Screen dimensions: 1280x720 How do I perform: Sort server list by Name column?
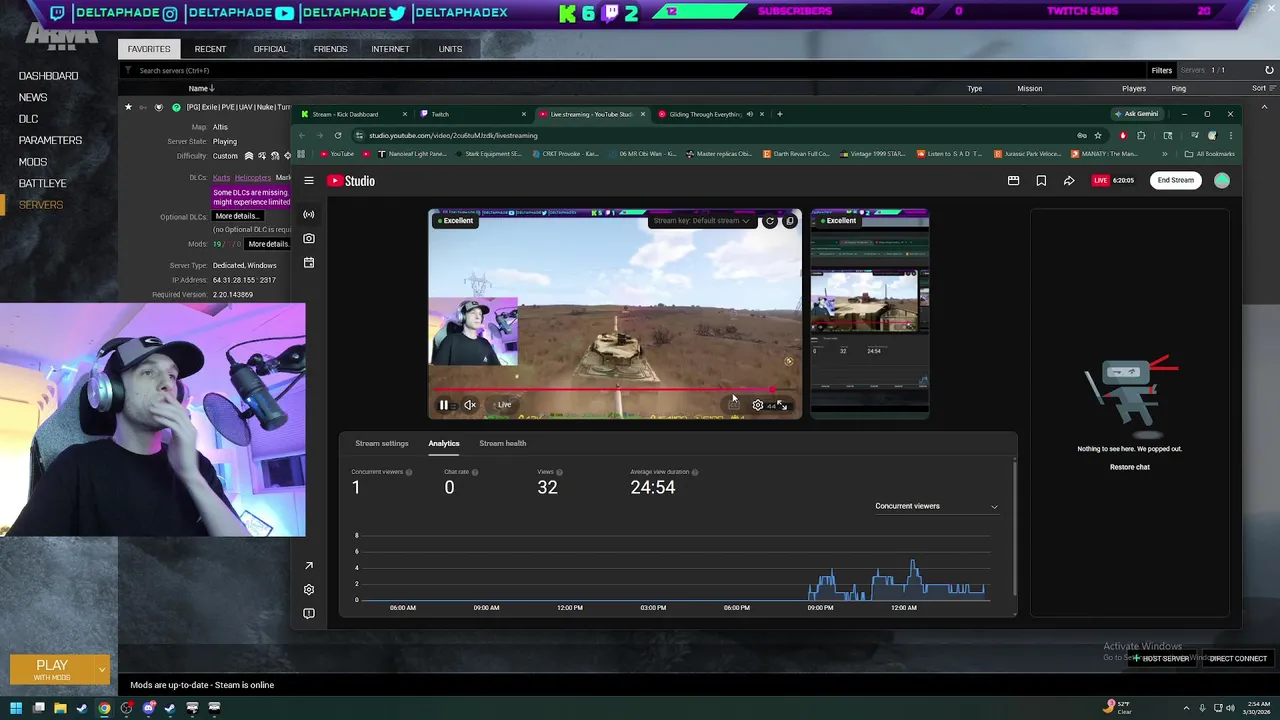[202, 88]
